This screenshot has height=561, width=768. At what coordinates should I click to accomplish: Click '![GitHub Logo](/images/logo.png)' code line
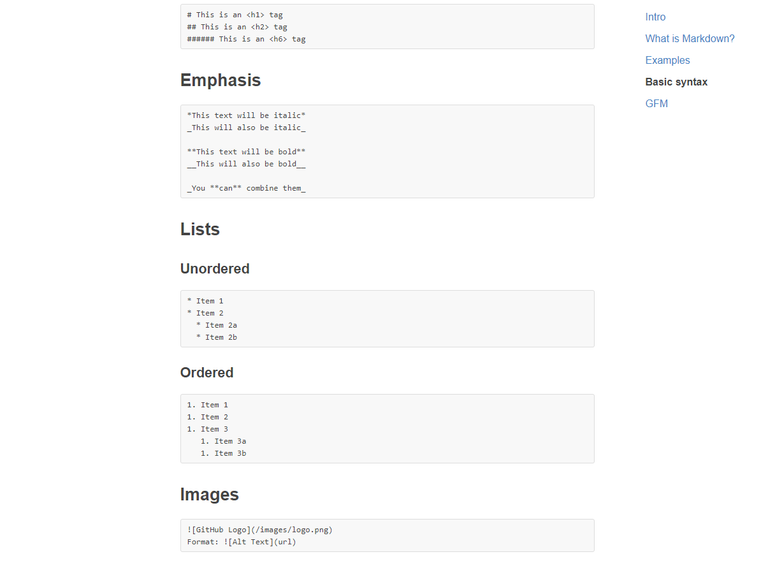260,530
